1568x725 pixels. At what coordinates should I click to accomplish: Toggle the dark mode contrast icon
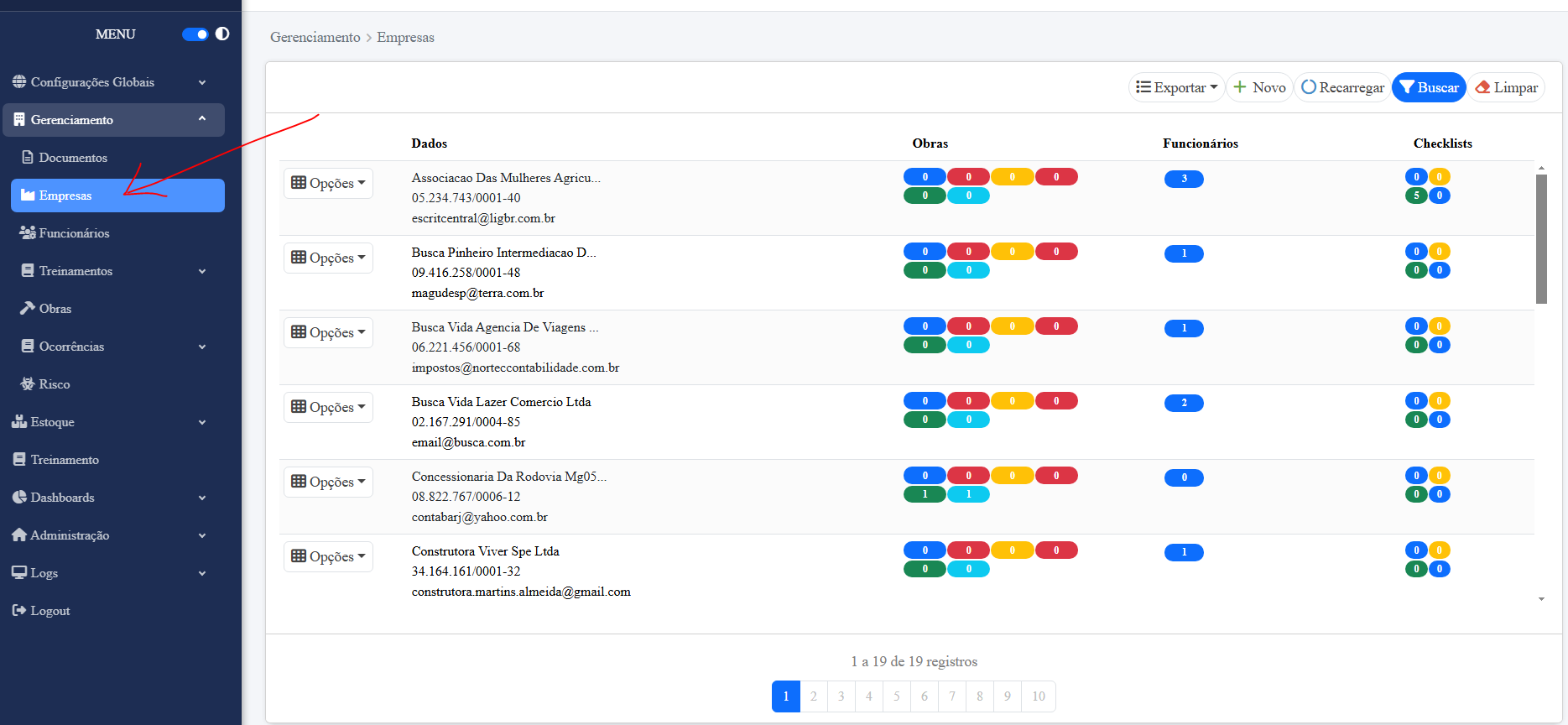tap(222, 34)
